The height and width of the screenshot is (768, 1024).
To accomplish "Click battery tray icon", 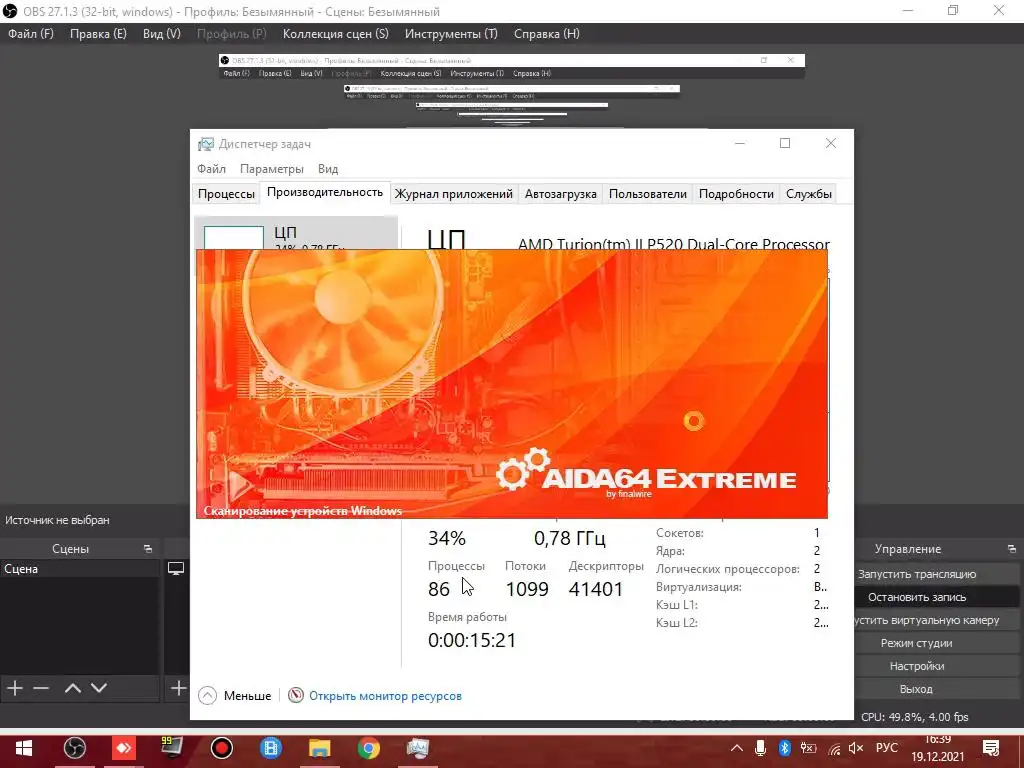I will (x=808, y=748).
